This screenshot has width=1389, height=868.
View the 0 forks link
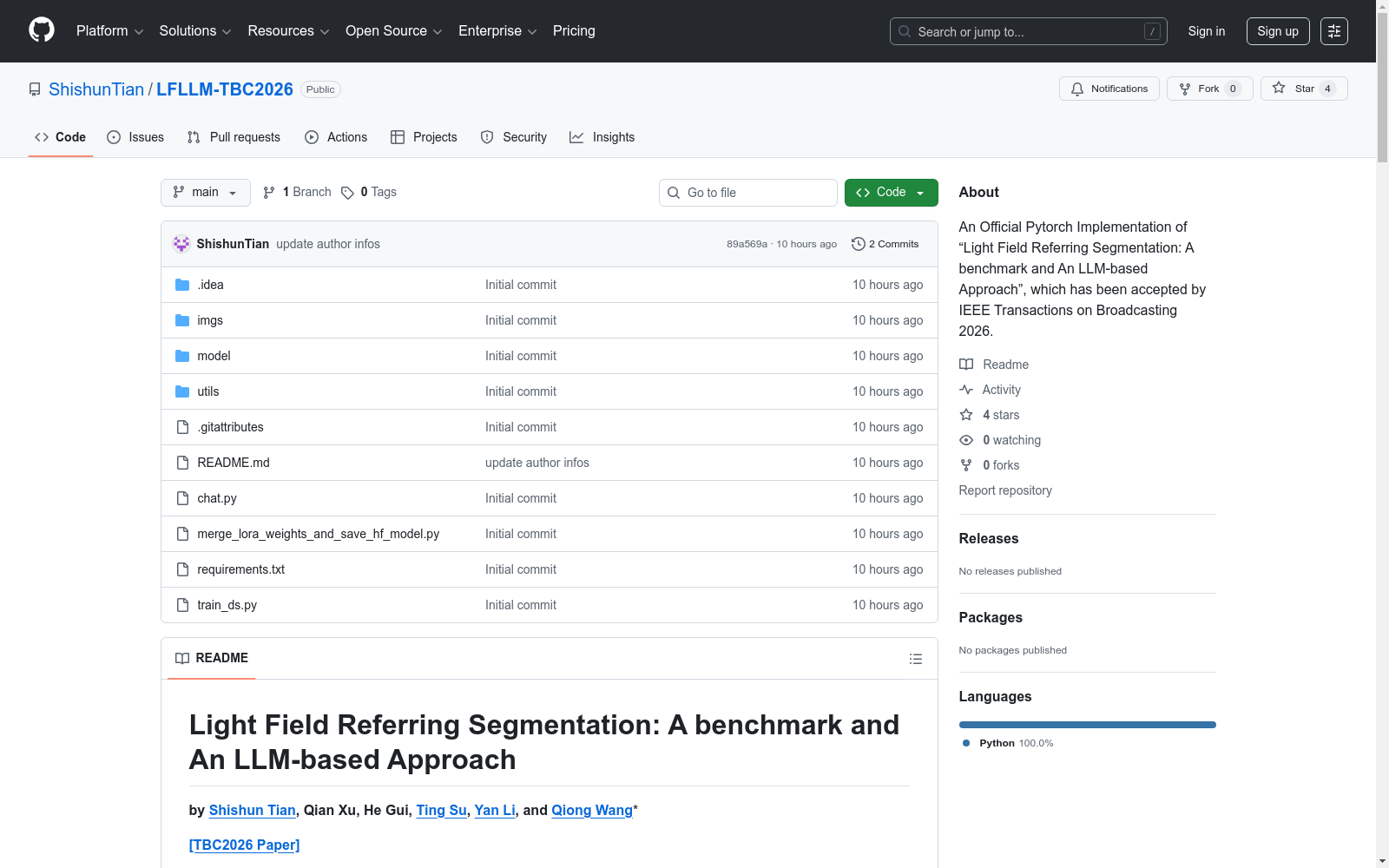click(x=990, y=465)
